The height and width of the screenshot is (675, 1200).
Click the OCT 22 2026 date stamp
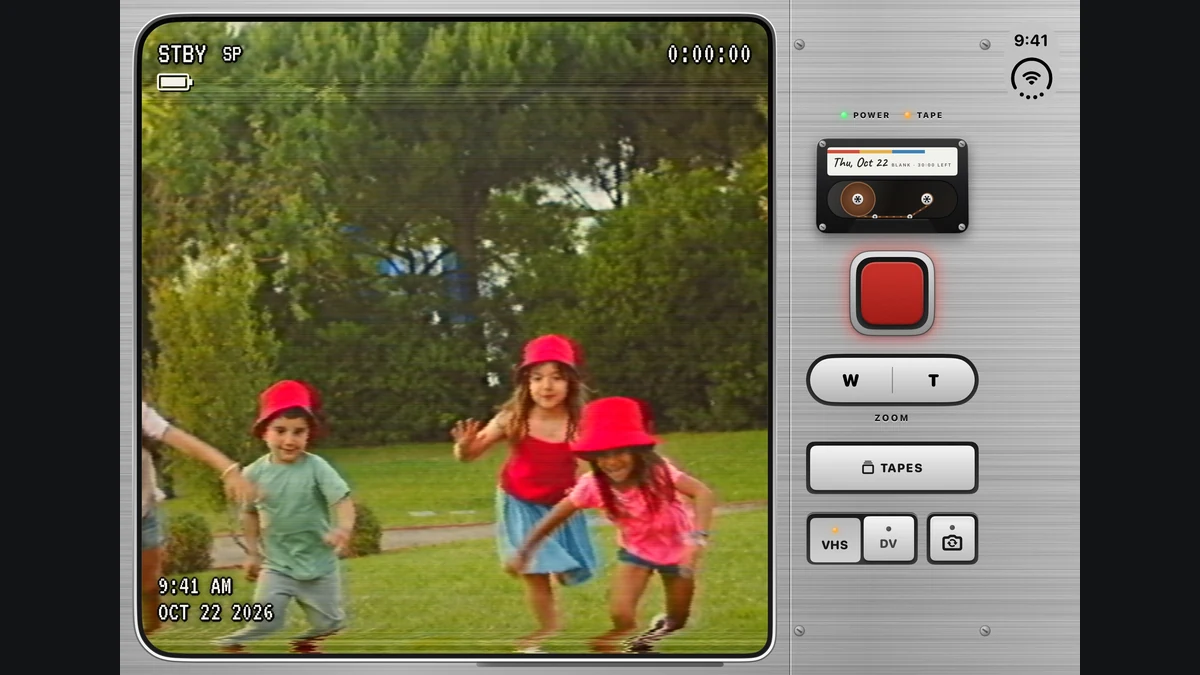tap(216, 612)
